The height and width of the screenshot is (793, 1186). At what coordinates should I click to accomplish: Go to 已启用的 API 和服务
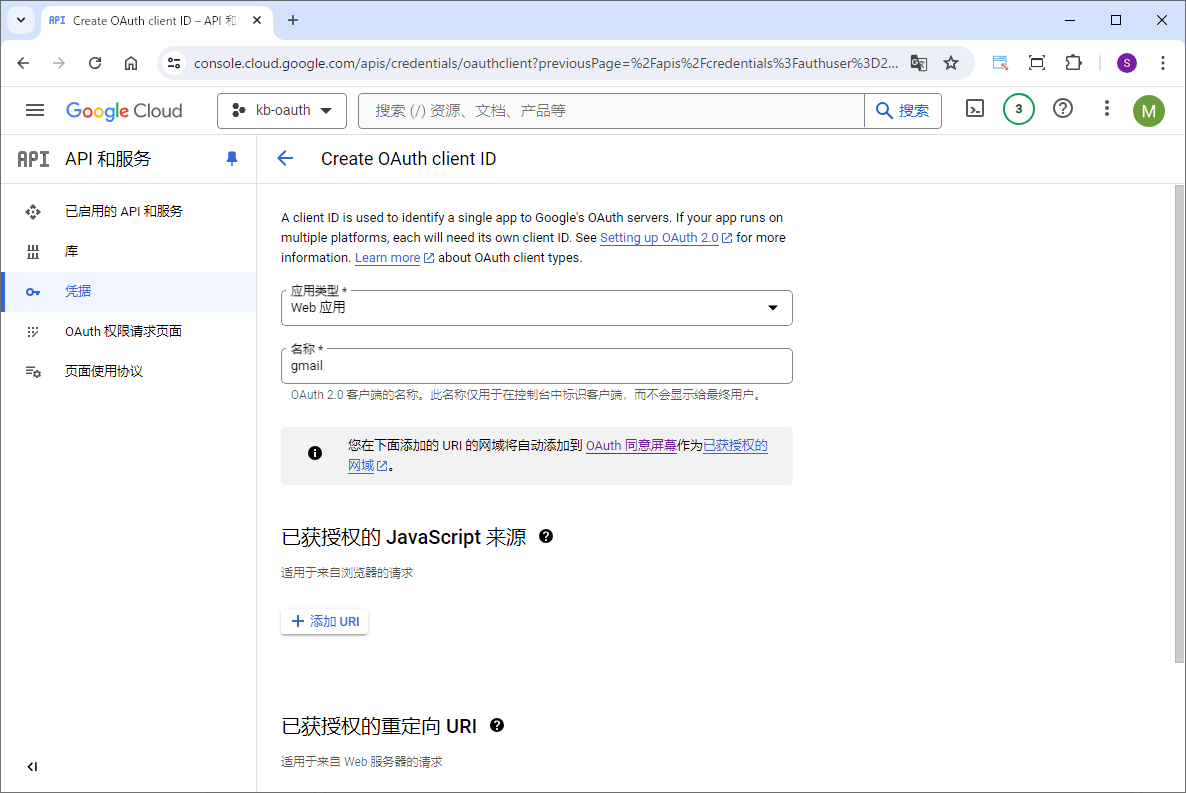coord(123,211)
